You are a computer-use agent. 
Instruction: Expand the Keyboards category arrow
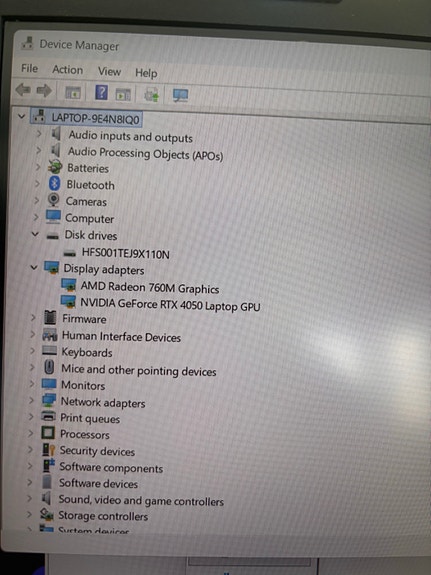pyautogui.click(x=32, y=351)
